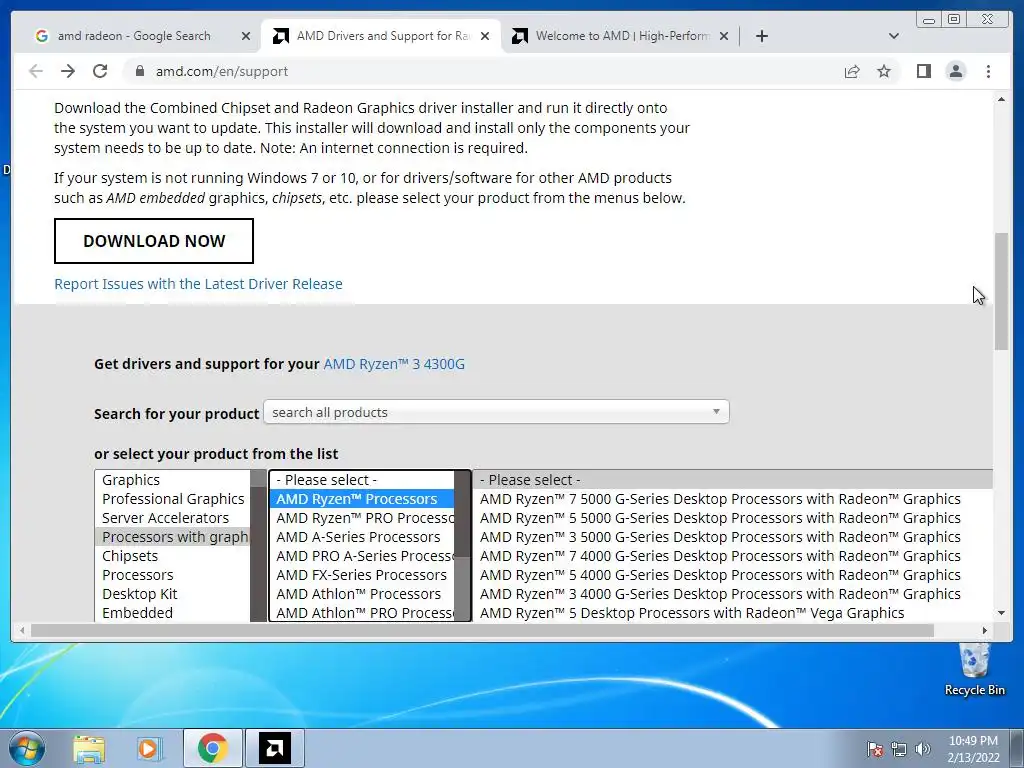The image size is (1024, 768).
Task: Open volume control in system tray
Action: tap(923, 749)
